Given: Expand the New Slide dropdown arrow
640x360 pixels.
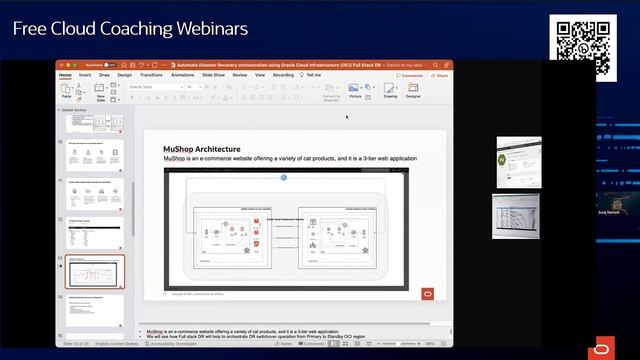Looking at the screenshot, I should [x=106, y=88].
